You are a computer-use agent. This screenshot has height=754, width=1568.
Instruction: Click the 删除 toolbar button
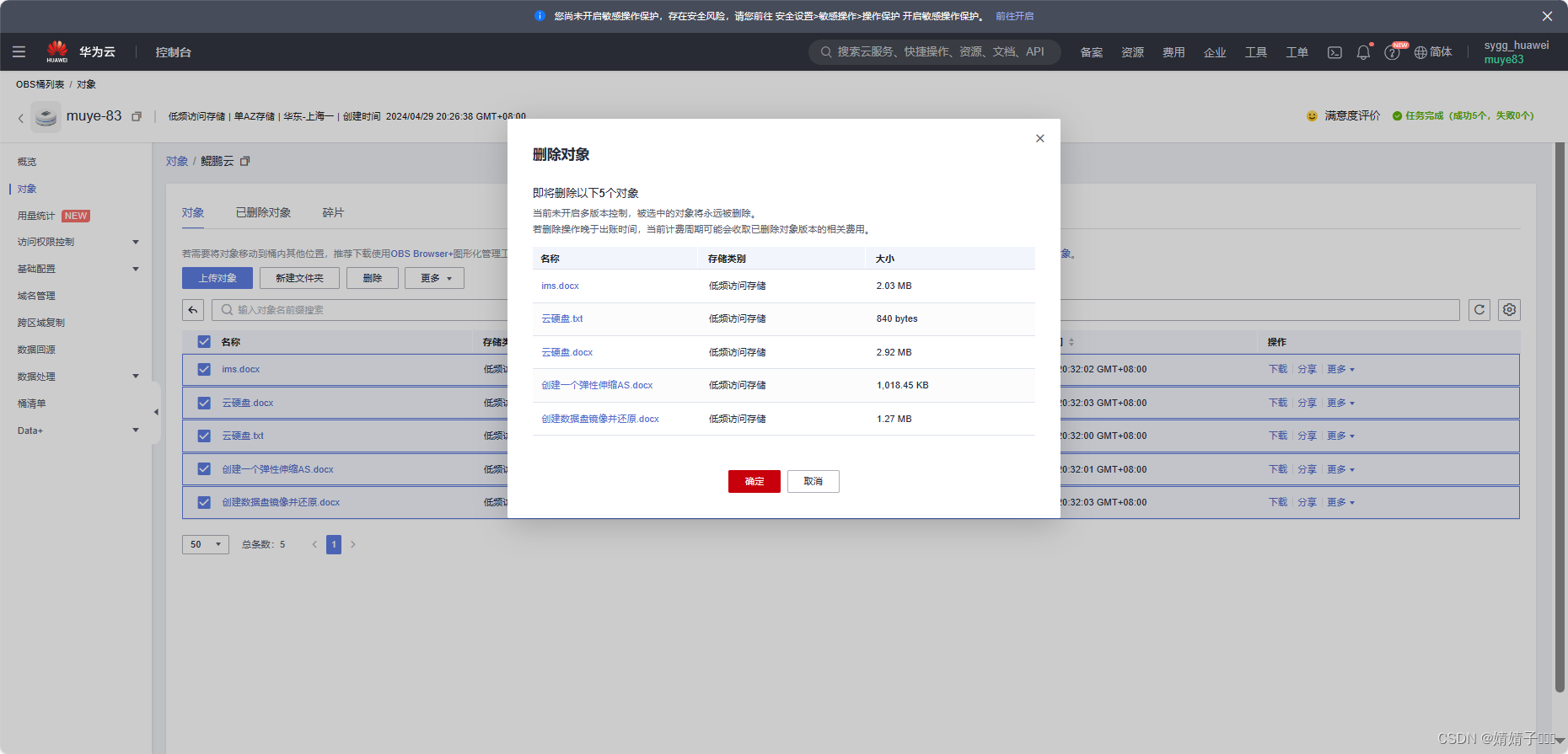pyautogui.click(x=373, y=278)
